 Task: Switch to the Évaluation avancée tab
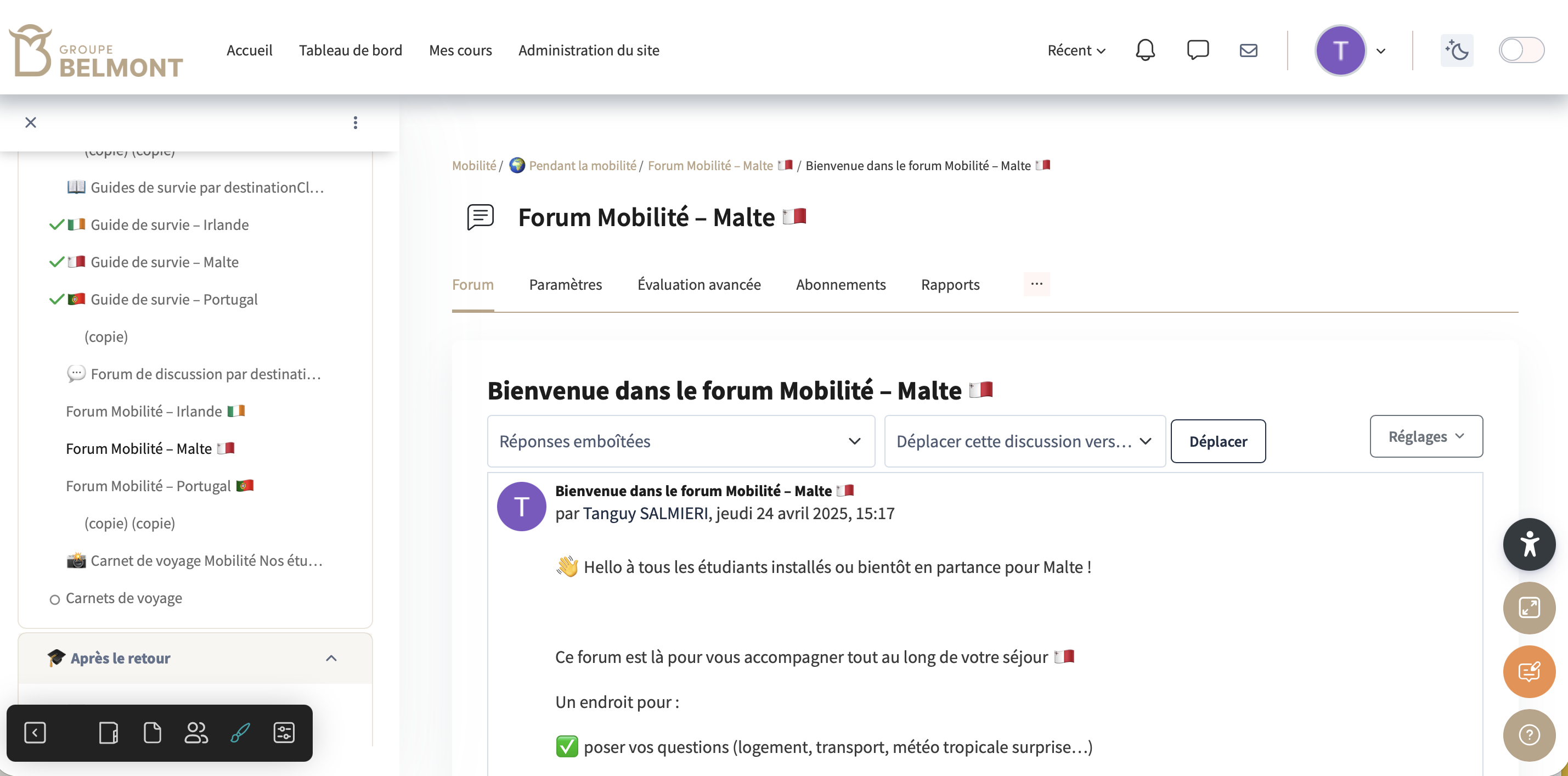699,284
